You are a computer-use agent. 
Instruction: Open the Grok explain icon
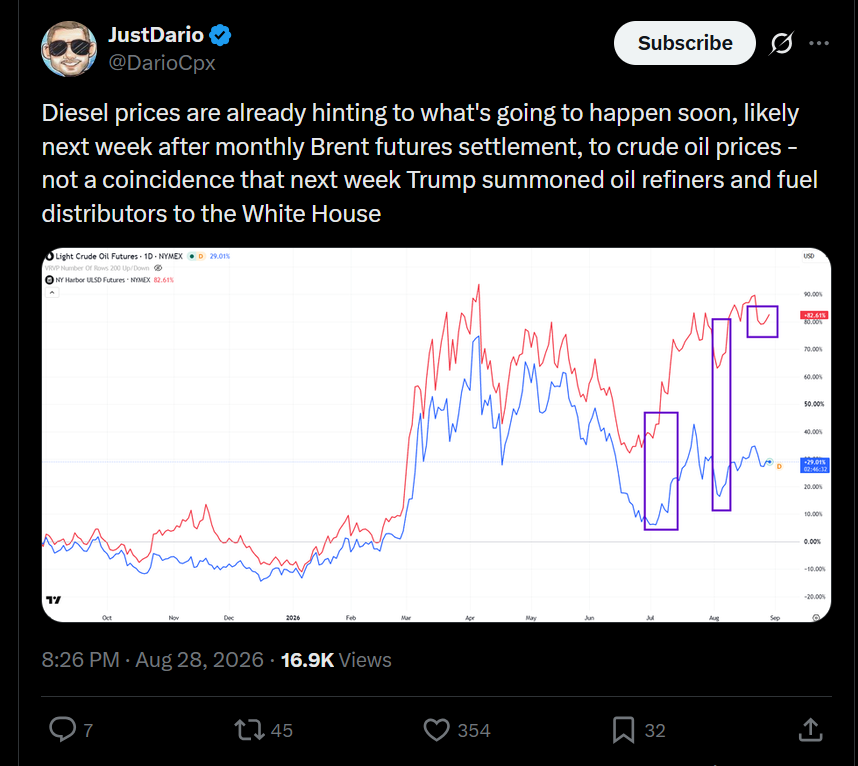pyautogui.click(x=781, y=43)
